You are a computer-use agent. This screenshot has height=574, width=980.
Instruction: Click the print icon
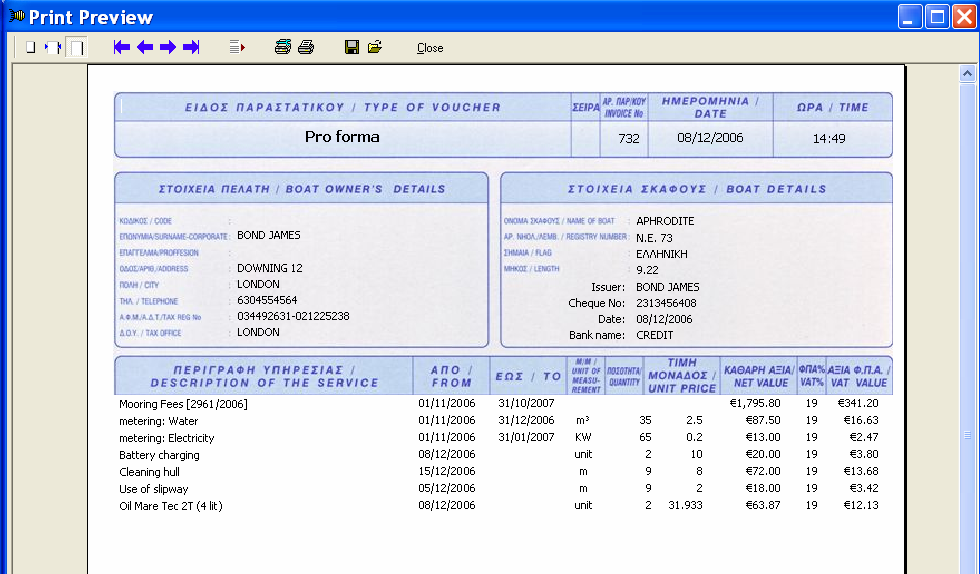tap(306, 47)
